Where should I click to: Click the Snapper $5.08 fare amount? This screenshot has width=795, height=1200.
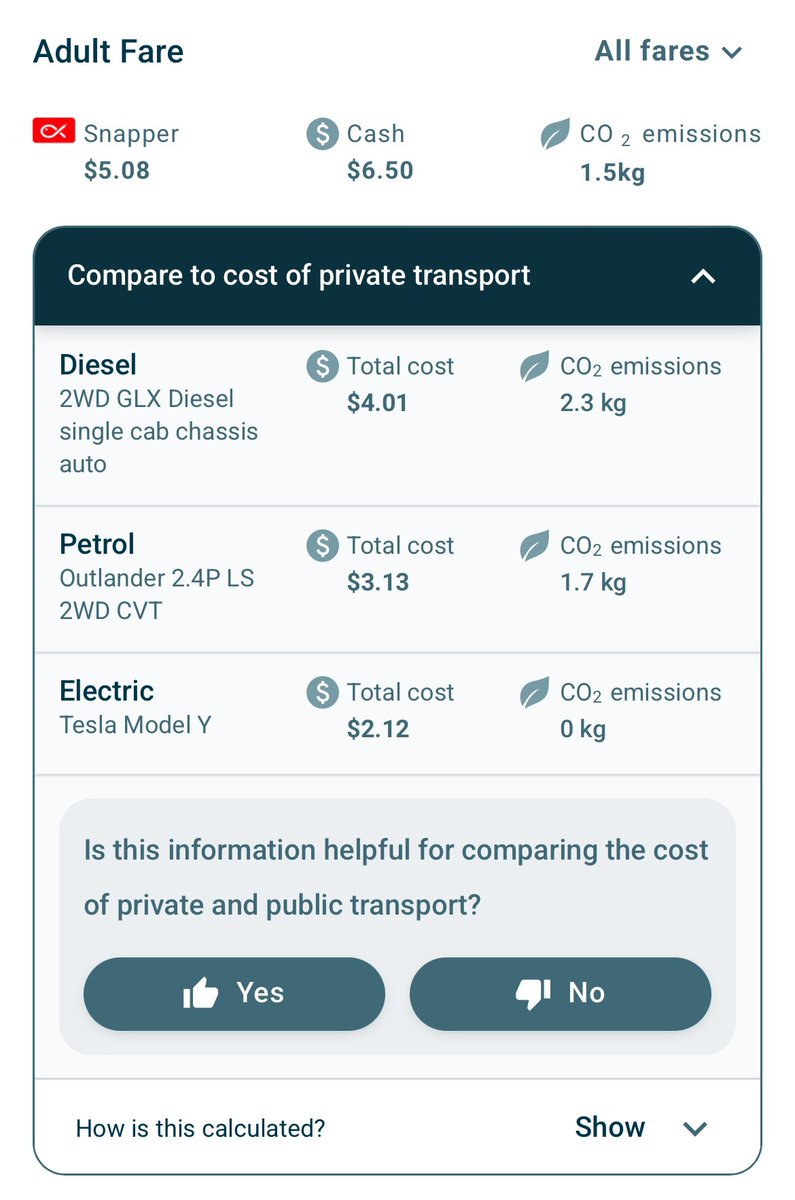click(x=117, y=171)
